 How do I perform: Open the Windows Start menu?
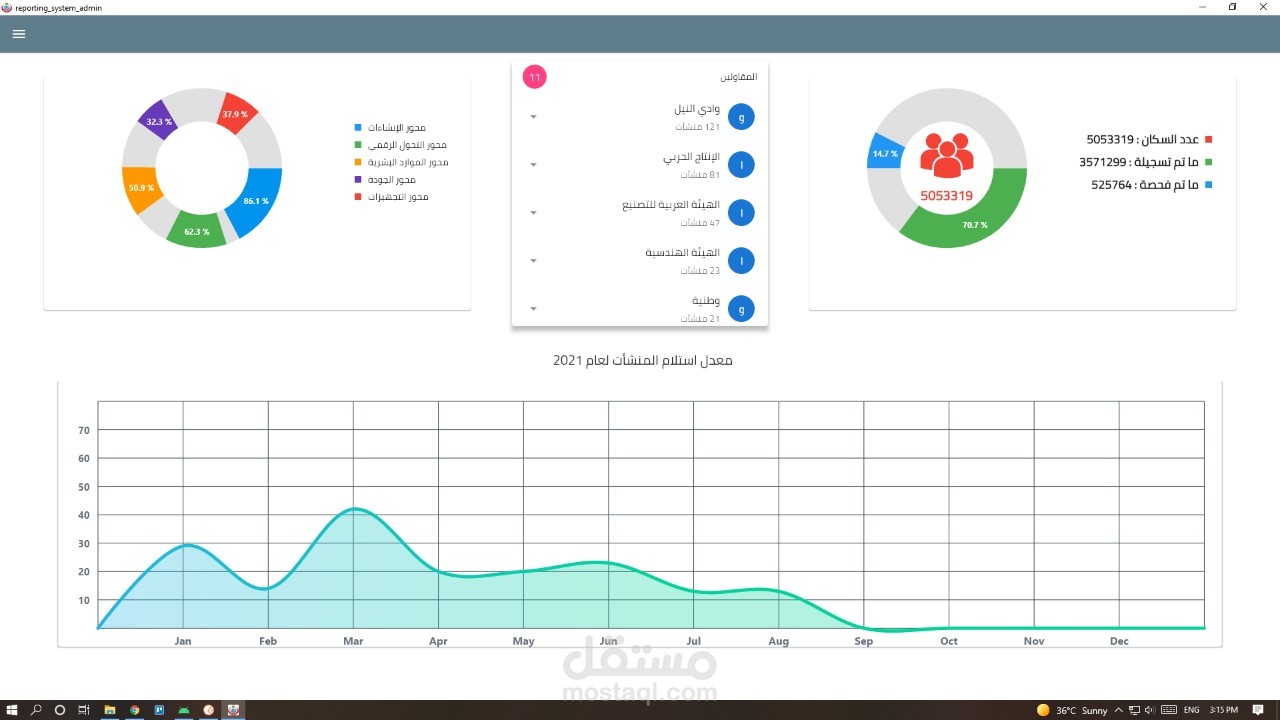12,710
